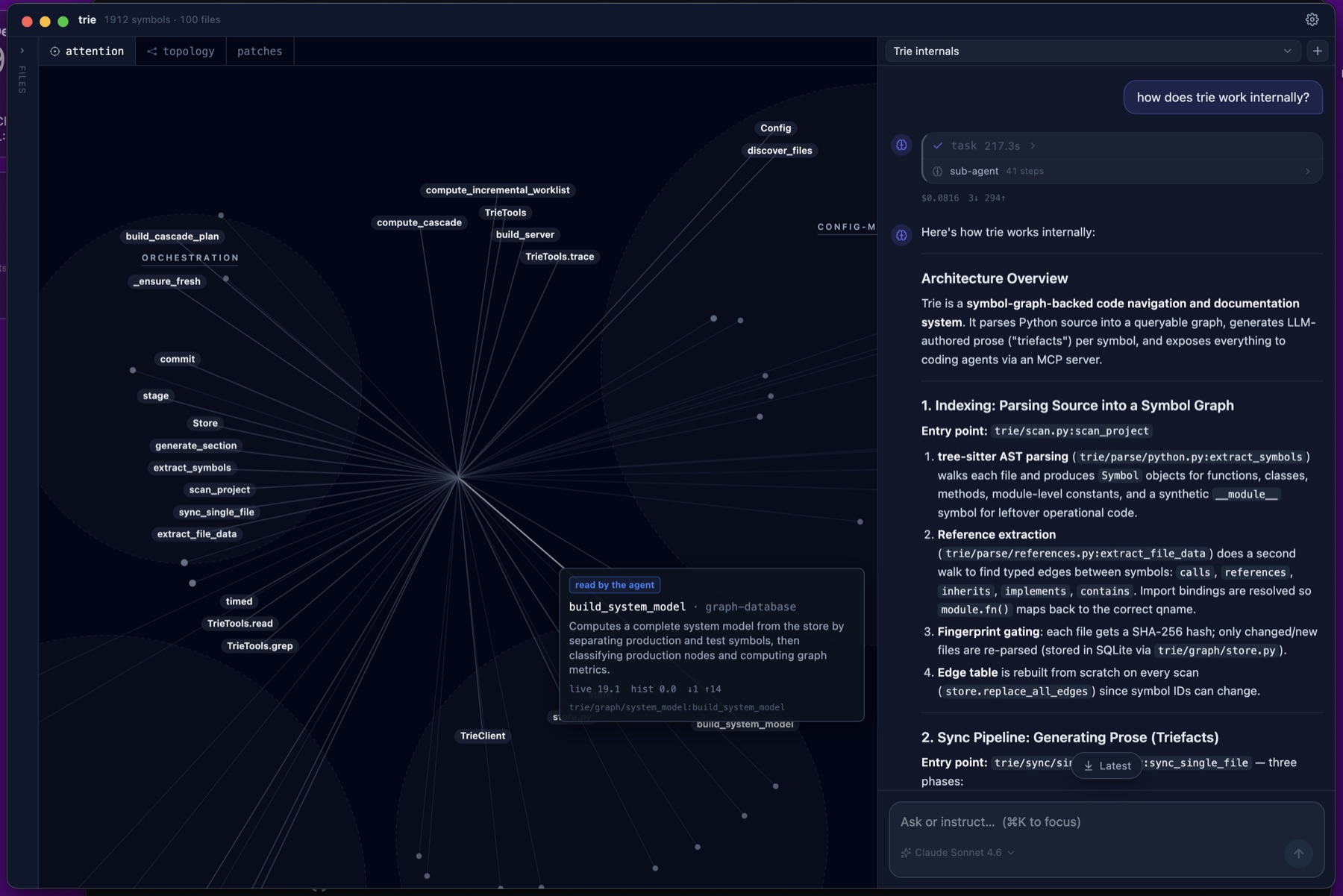The height and width of the screenshot is (896, 1343).
Task: Select the _ensure_fresh node
Action: pos(167,281)
